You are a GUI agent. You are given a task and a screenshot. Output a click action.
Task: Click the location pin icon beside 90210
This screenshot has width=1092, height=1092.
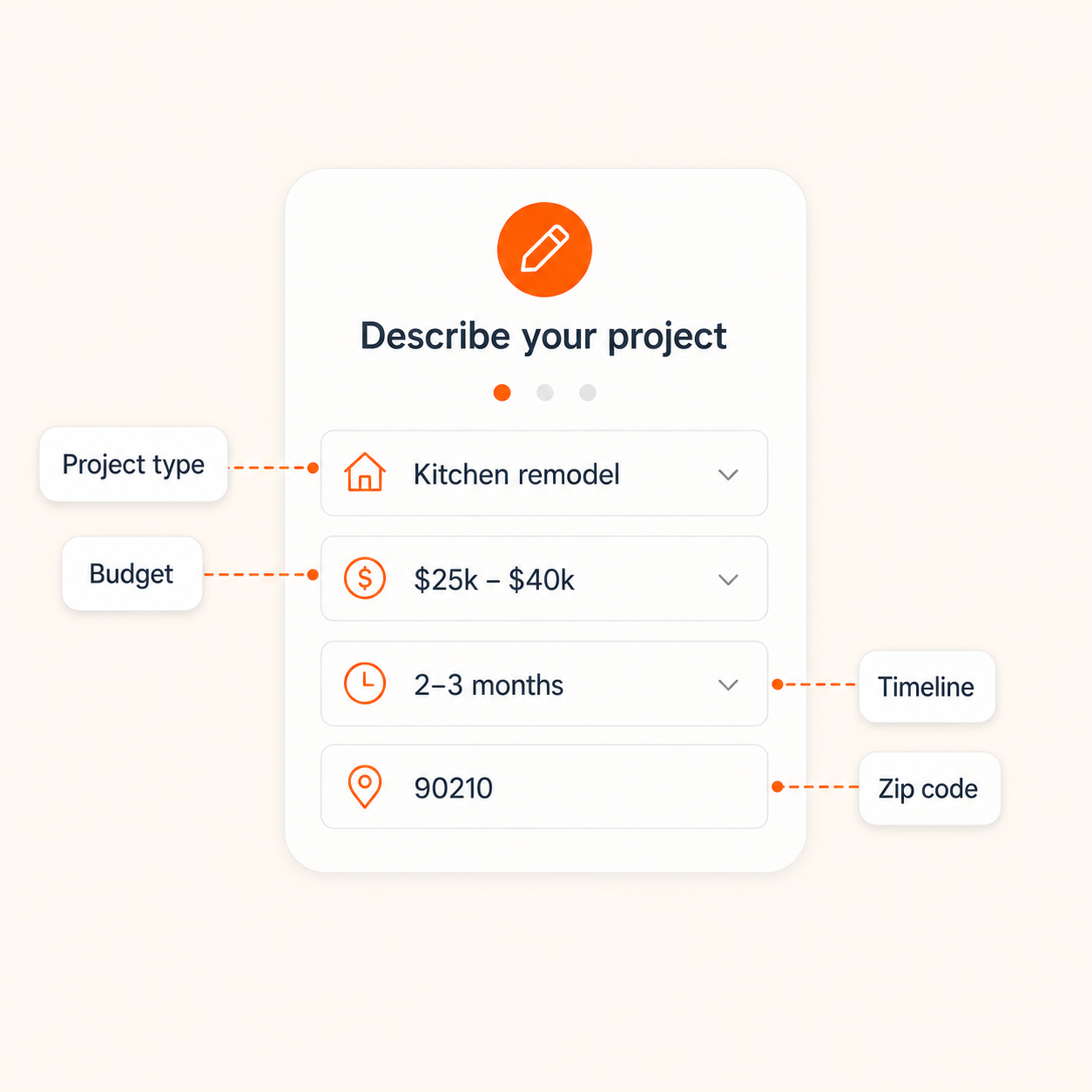tap(365, 787)
